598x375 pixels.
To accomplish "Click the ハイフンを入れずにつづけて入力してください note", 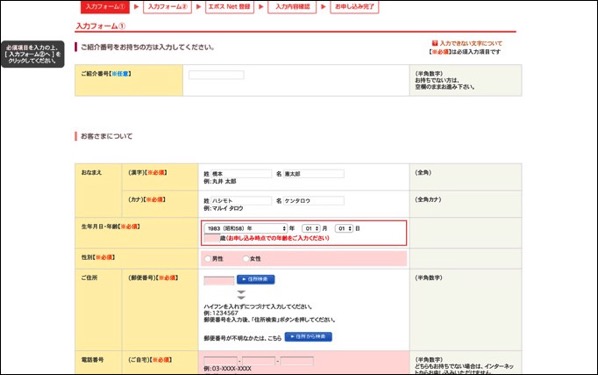I will [258, 307].
